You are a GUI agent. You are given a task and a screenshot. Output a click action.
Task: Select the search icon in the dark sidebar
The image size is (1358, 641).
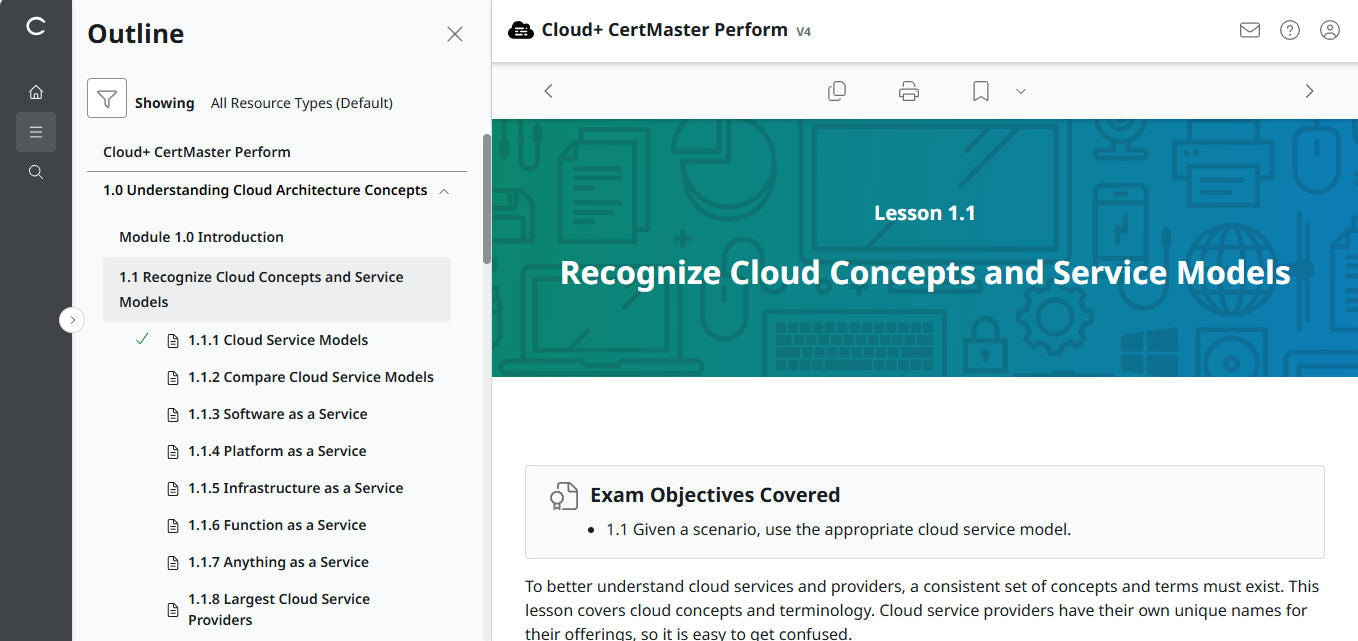pyautogui.click(x=36, y=171)
